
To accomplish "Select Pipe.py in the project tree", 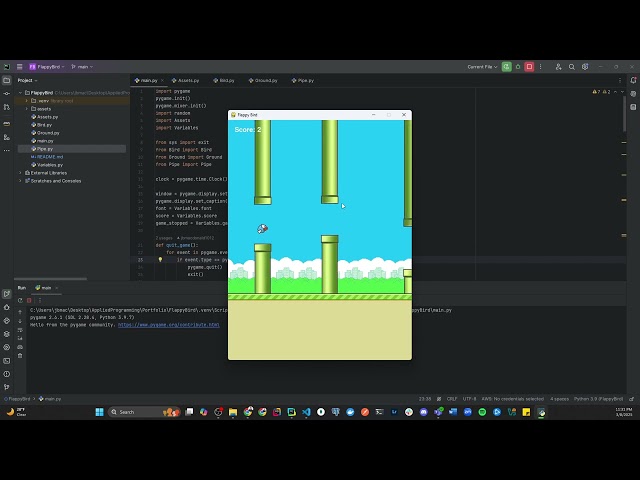I will [x=42, y=149].
